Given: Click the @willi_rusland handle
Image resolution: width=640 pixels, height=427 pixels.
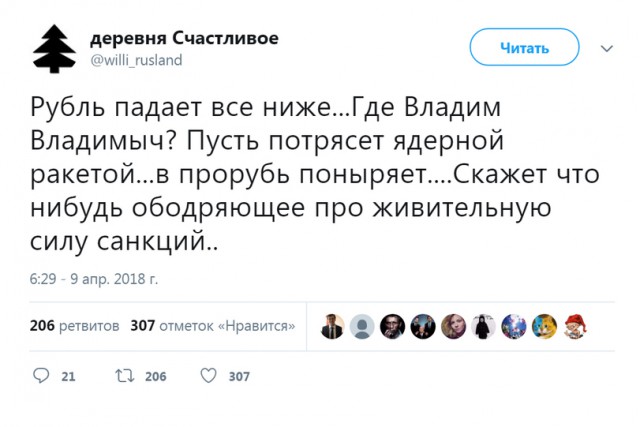Looking at the screenshot, I should (136, 59).
